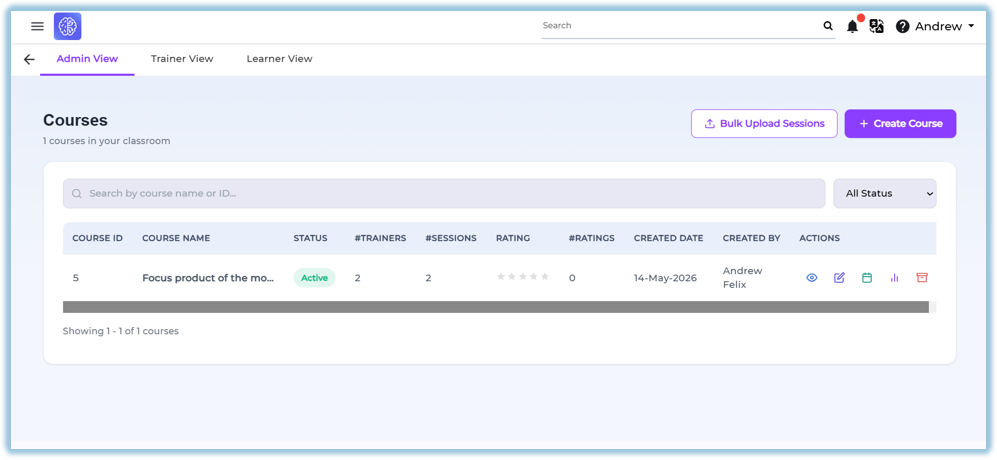Image resolution: width=997 pixels, height=460 pixels.
Task: Click the #TRAINERS column header
Action: tap(380, 238)
